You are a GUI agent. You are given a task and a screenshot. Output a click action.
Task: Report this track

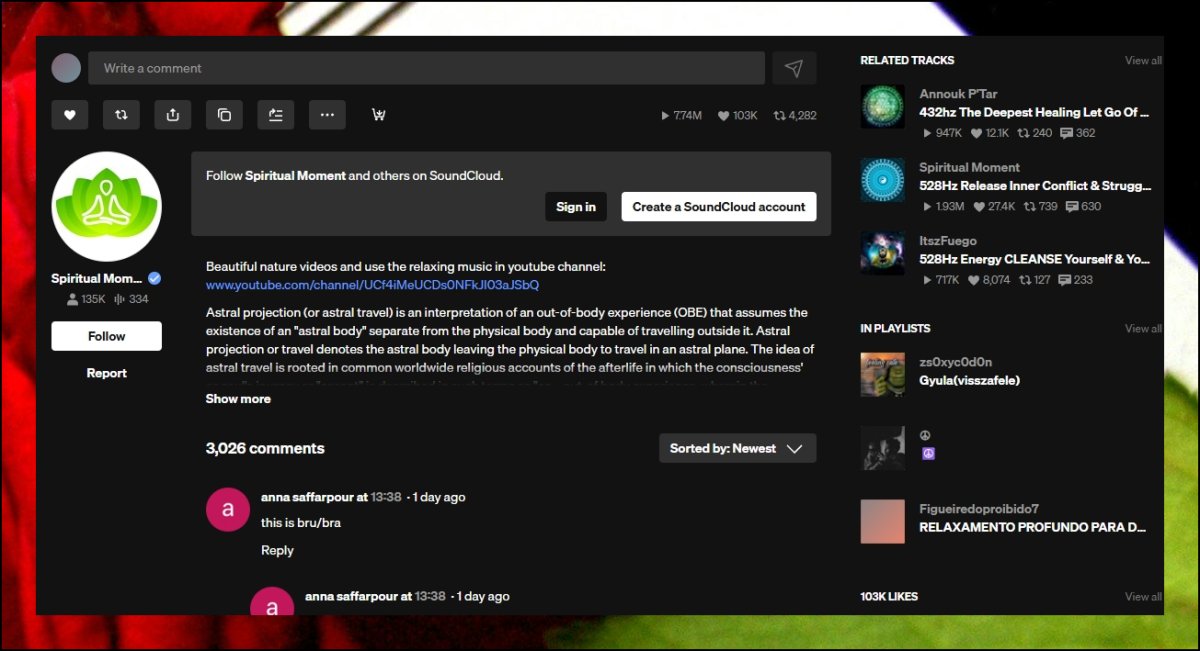click(x=106, y=373)
